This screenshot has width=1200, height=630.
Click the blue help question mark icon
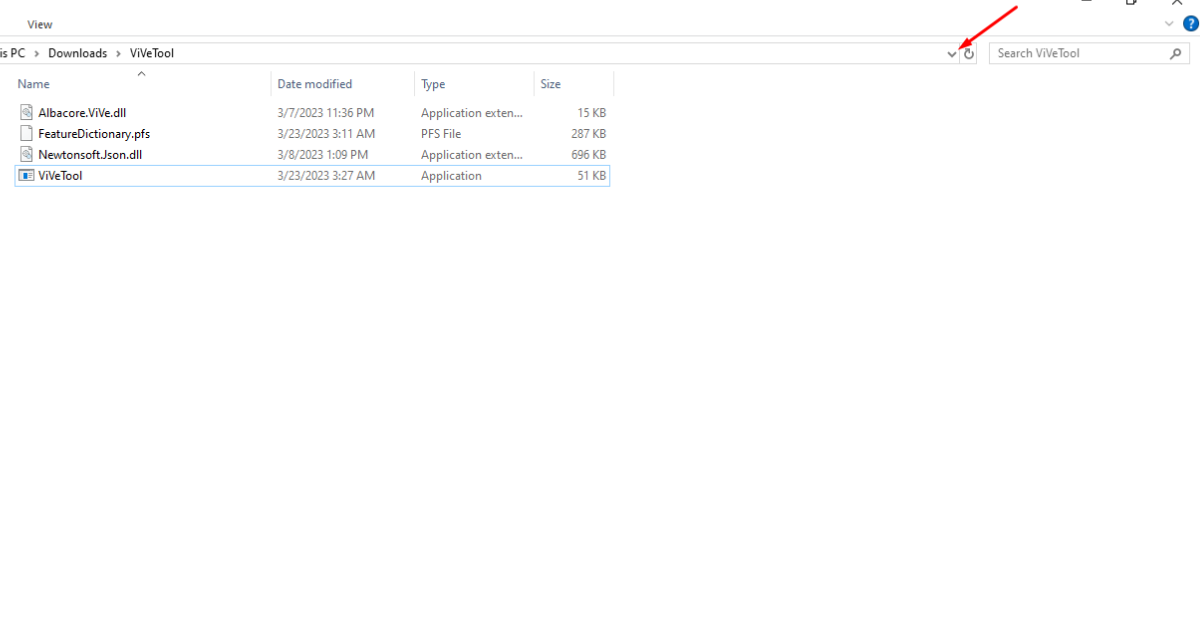[1190, 23]
